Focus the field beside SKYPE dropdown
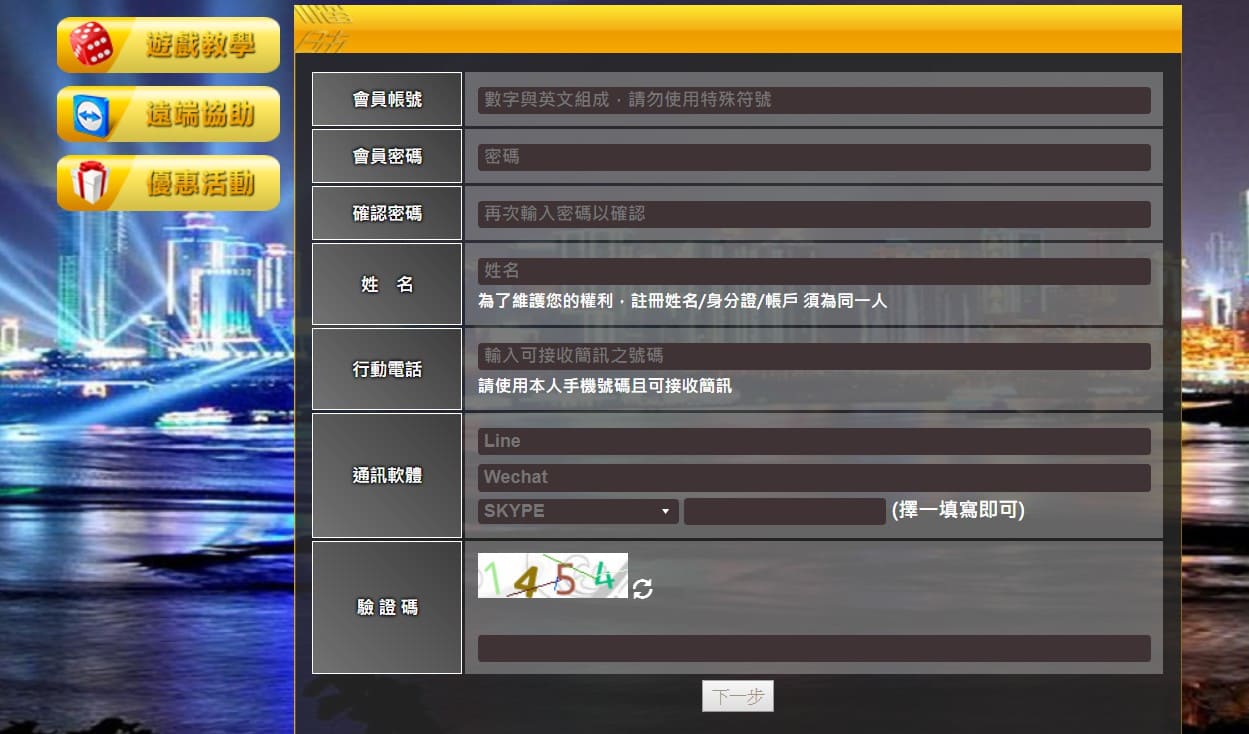The width and height of the screenshot is (1249, 734). click(785, 511)
